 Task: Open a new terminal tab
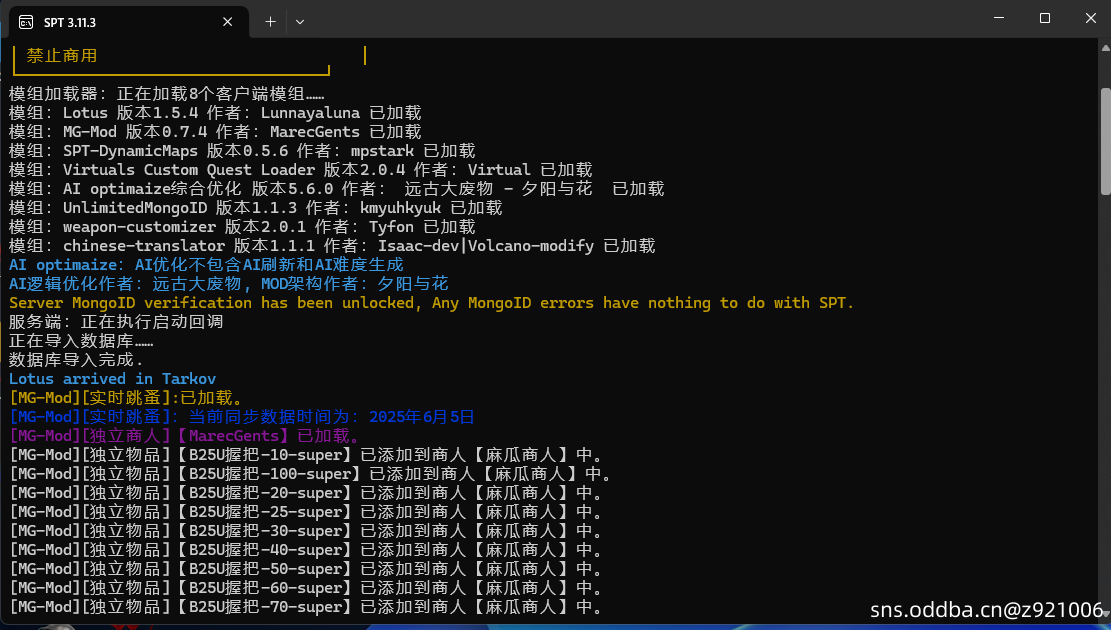tap(270, 22)
